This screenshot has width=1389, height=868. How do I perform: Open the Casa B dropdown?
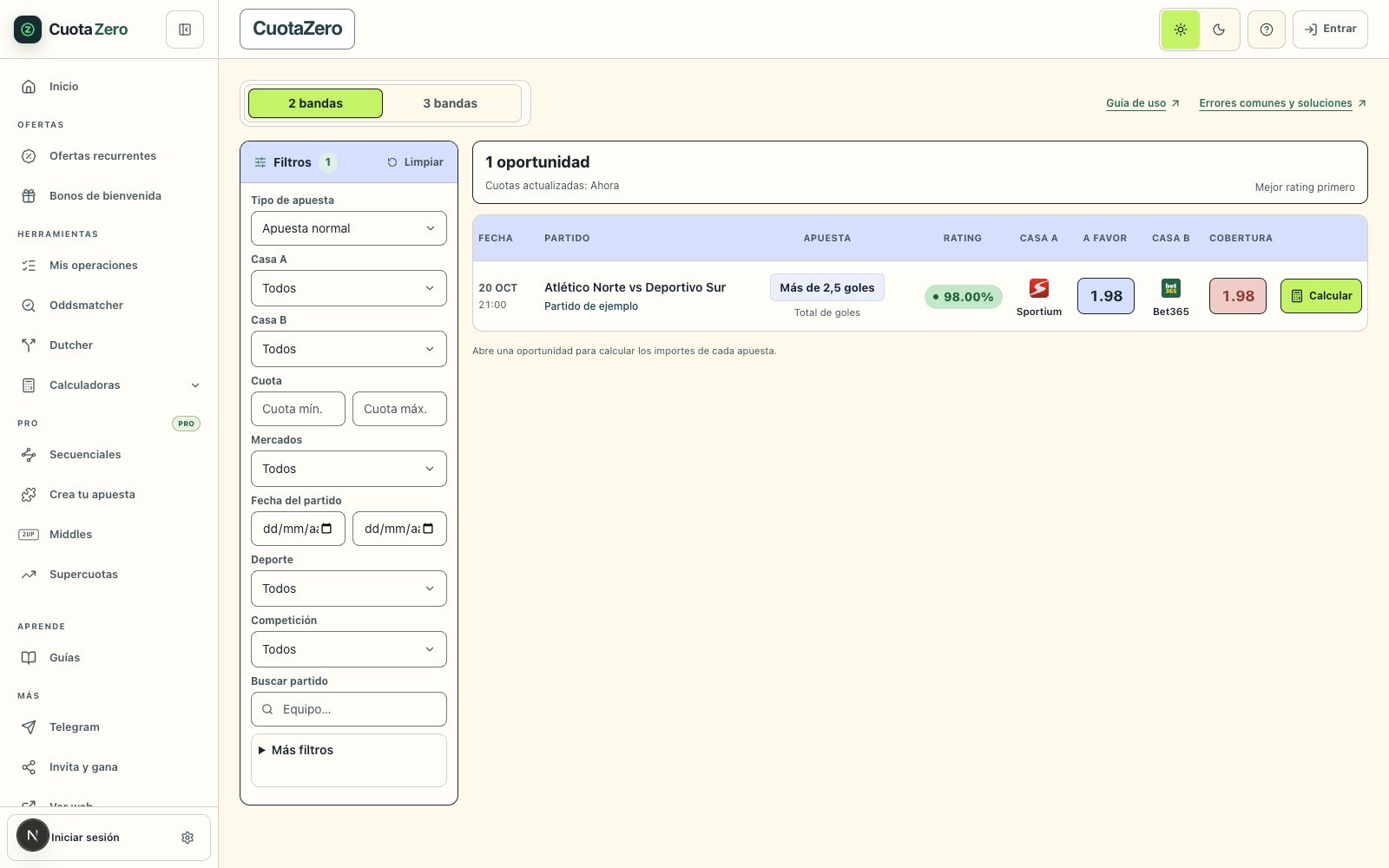(x=349, y=349)
